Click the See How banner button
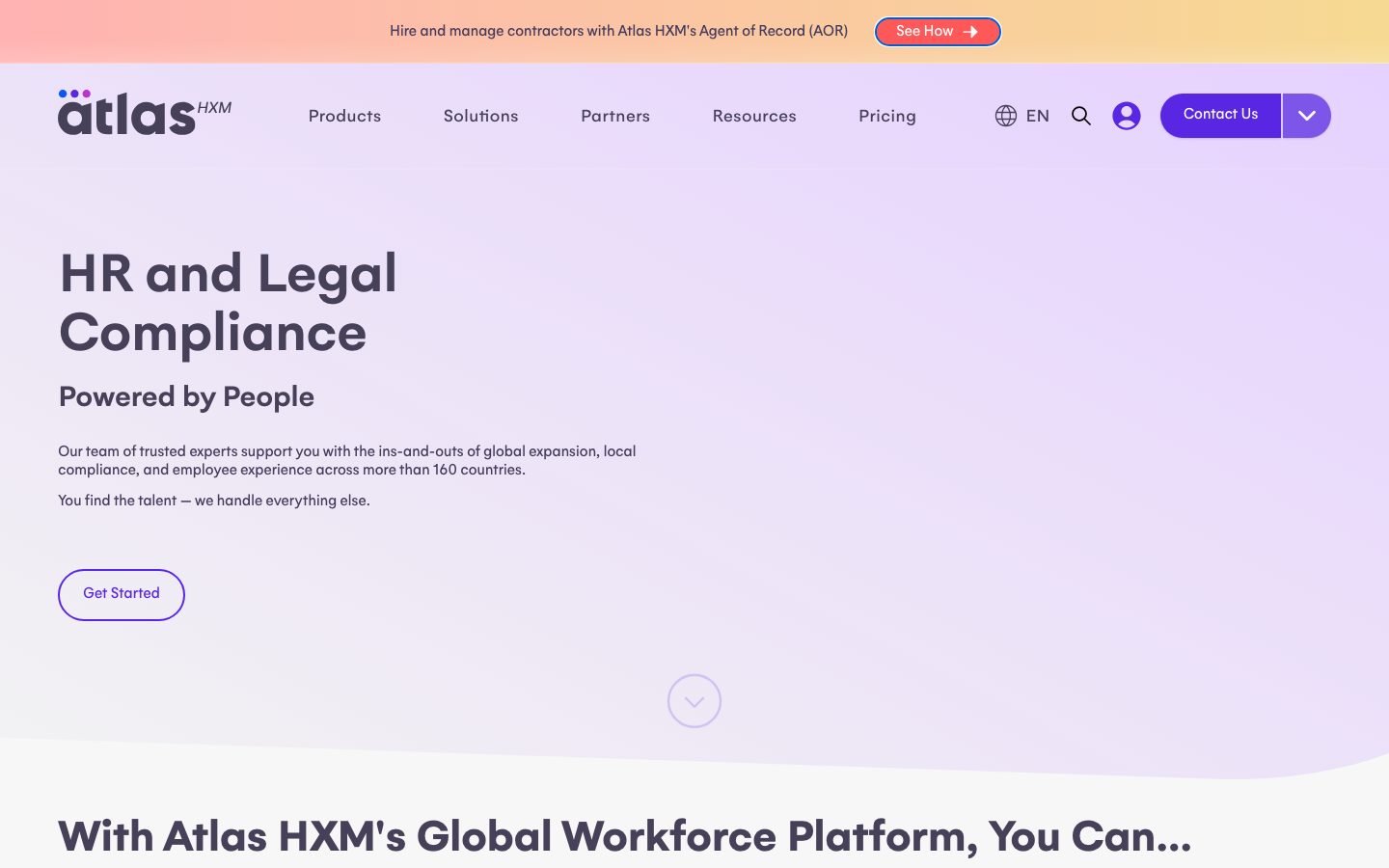1389x868 pixels. pos(938,32)
